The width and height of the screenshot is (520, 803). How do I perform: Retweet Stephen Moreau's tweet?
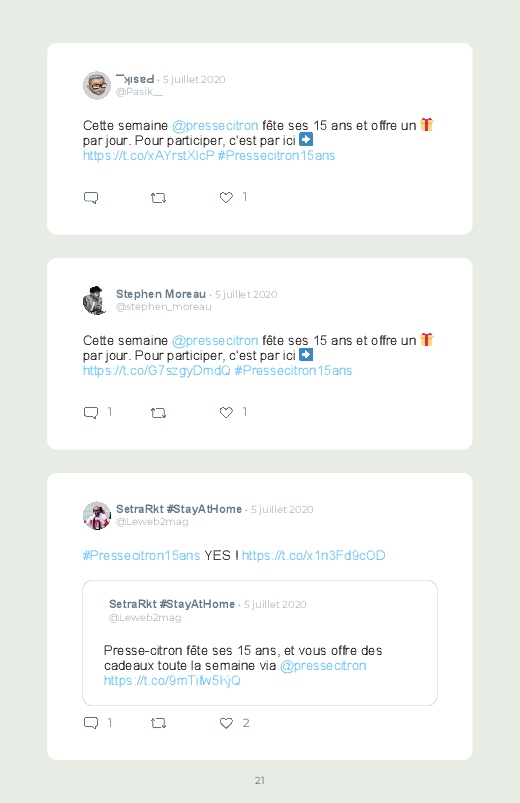click(158, 413)
